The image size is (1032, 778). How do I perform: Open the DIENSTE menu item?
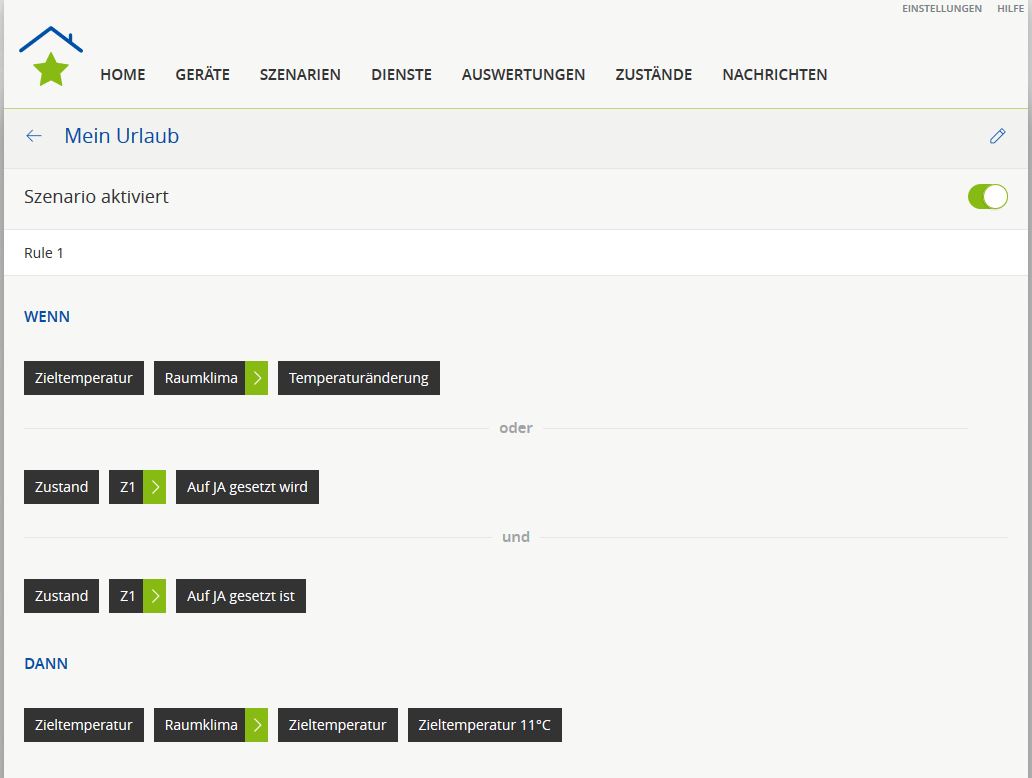coord(401,75)
